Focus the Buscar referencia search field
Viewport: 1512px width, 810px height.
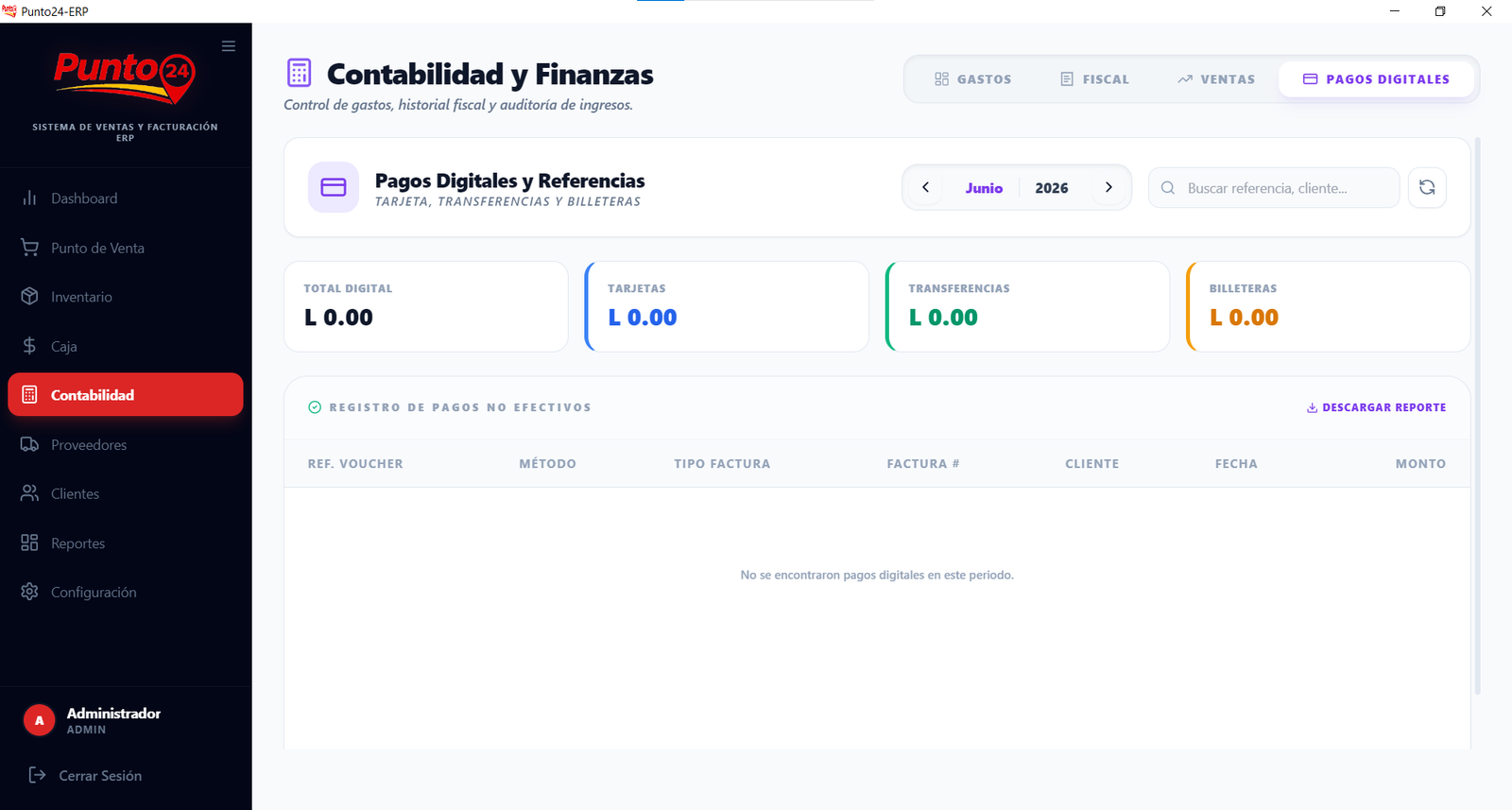[x=1274, y=188]
